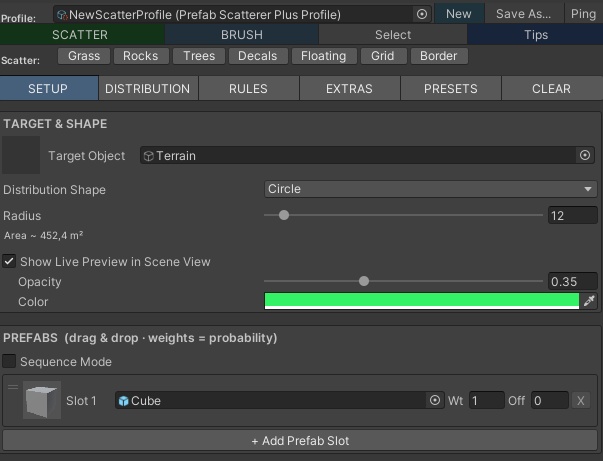The height and width of the screenshot is (461, 603).
Task: Switch to the SCATTER mode tab
Action: click(82, 35)
